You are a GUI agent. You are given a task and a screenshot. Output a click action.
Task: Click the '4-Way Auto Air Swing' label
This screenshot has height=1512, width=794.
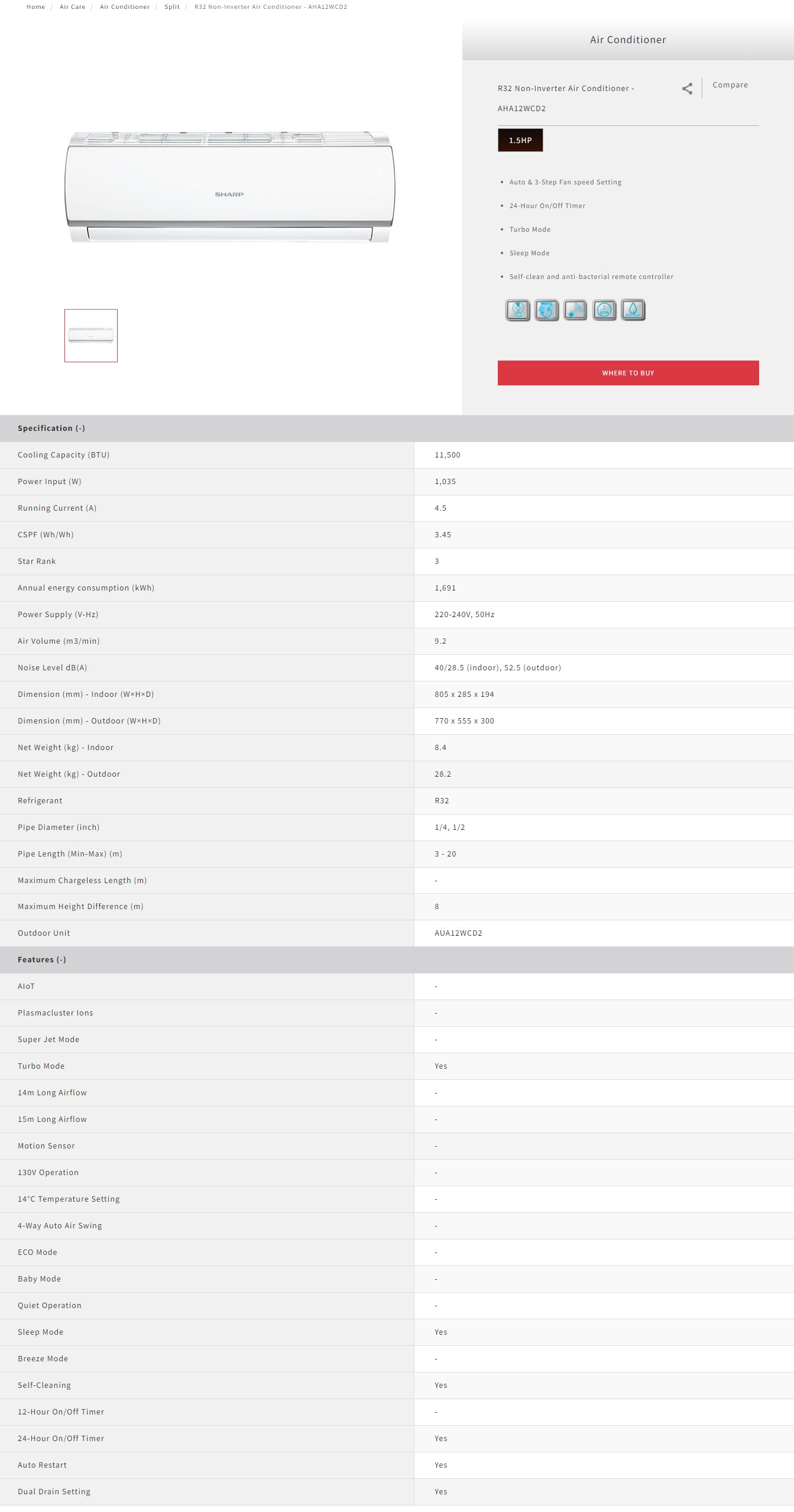(60, 1226)
